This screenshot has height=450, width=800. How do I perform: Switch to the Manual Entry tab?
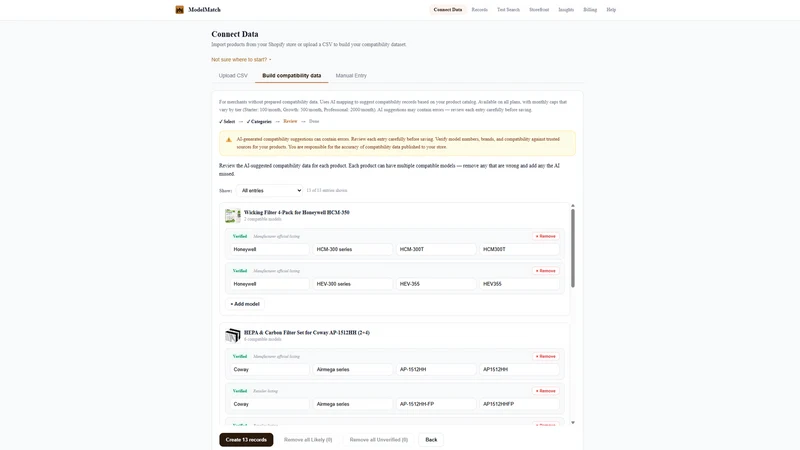351,76
